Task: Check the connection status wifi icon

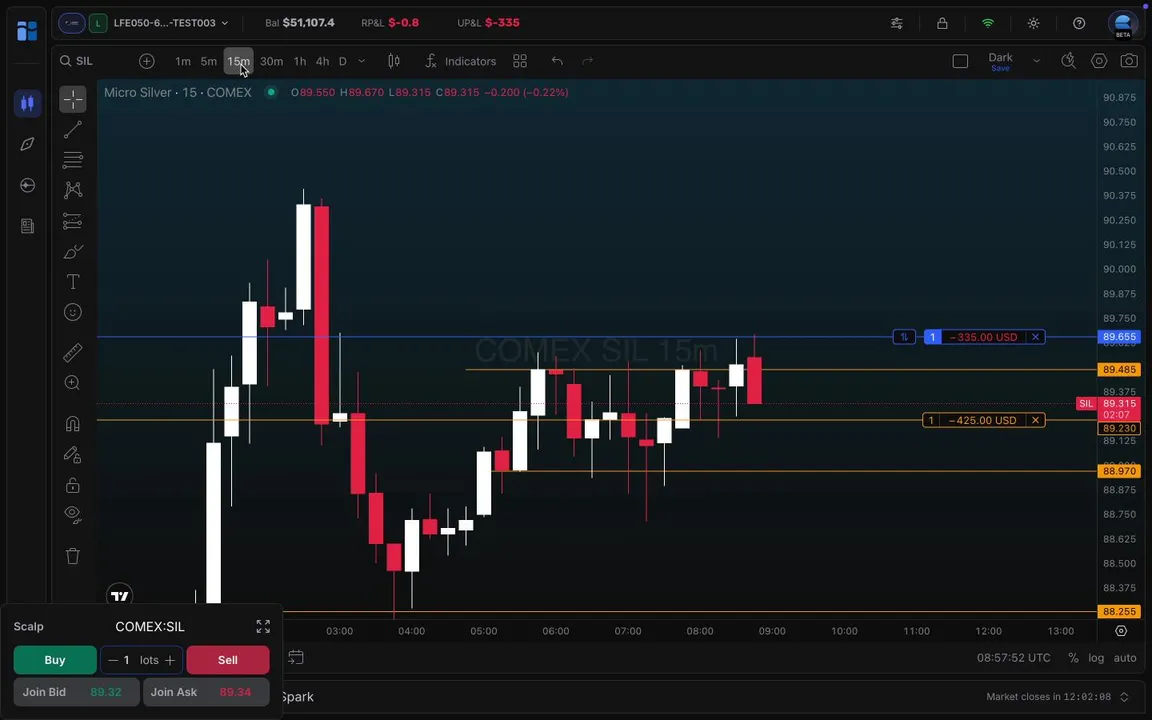Action: [x=988, y=23]
